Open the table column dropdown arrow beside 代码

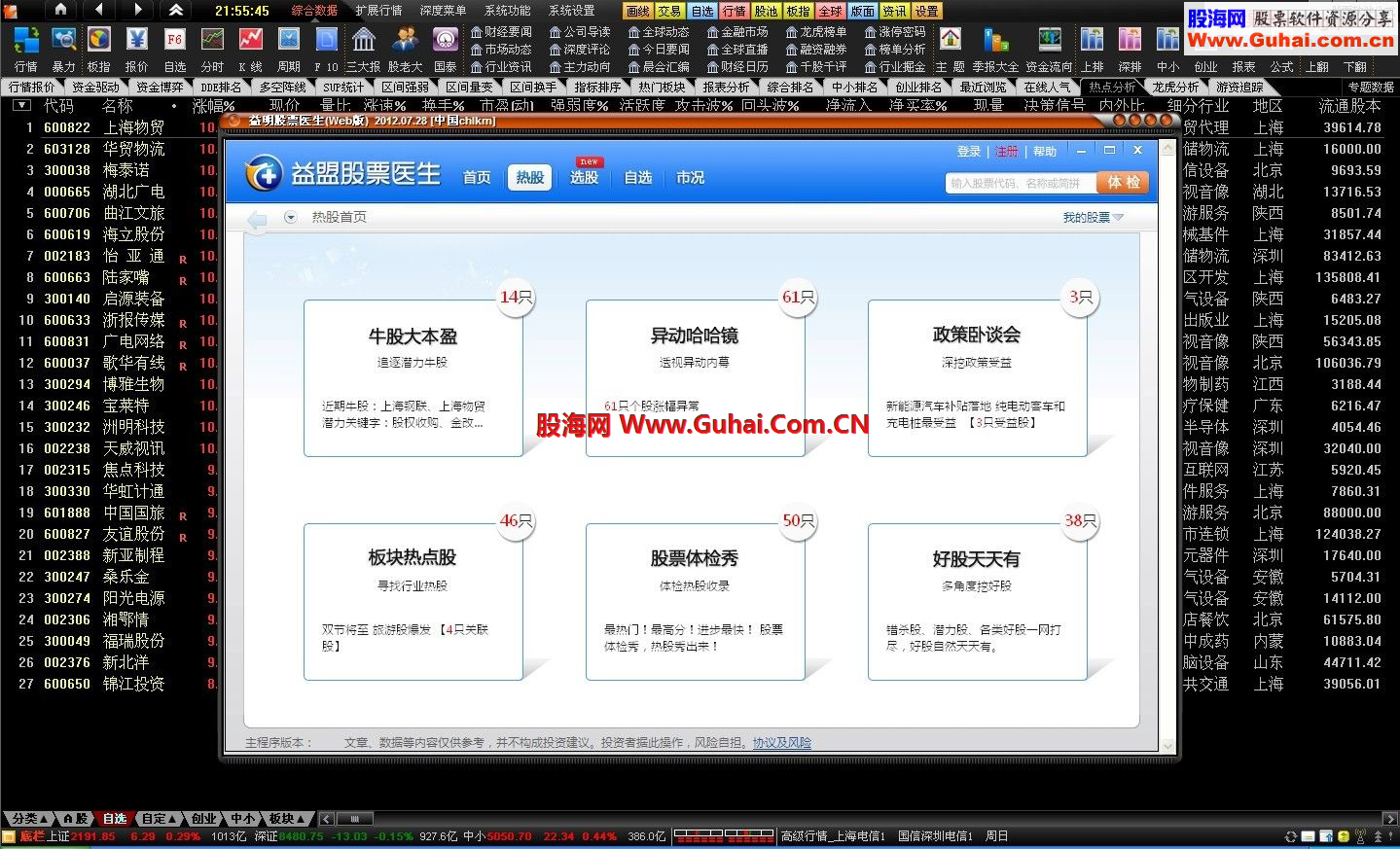[22, 105]
